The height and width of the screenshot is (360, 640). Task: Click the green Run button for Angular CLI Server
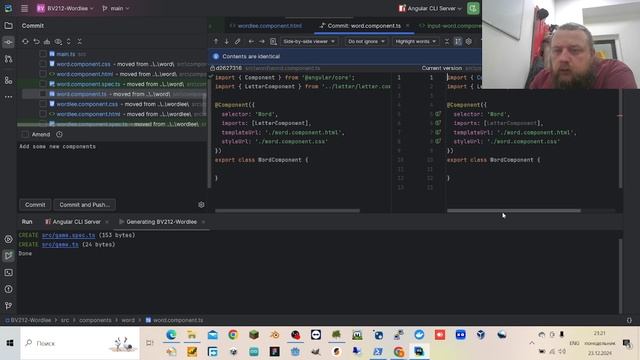click(x=473, y=8)
